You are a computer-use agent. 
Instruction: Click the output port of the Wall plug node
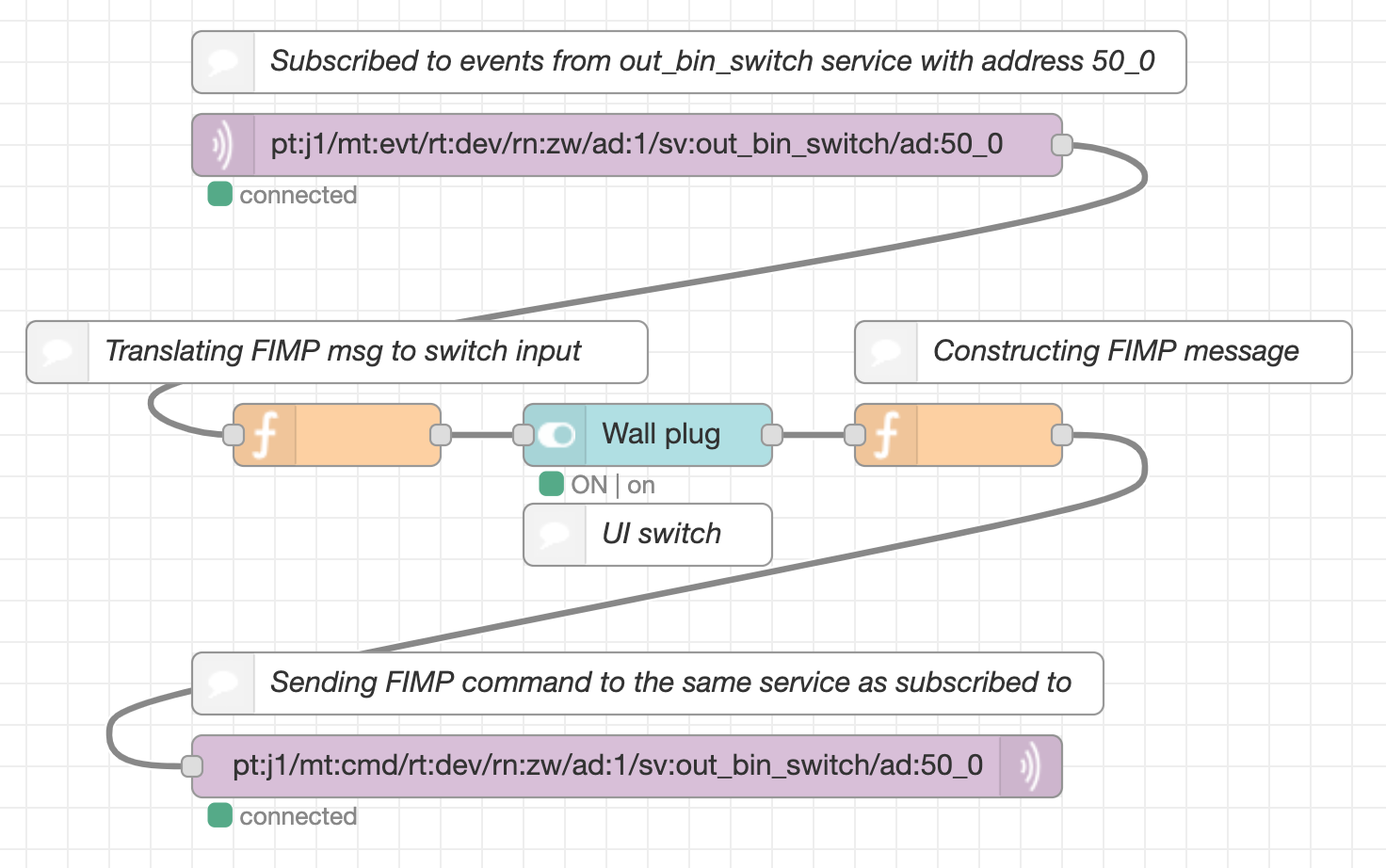(x=772, y=435)
